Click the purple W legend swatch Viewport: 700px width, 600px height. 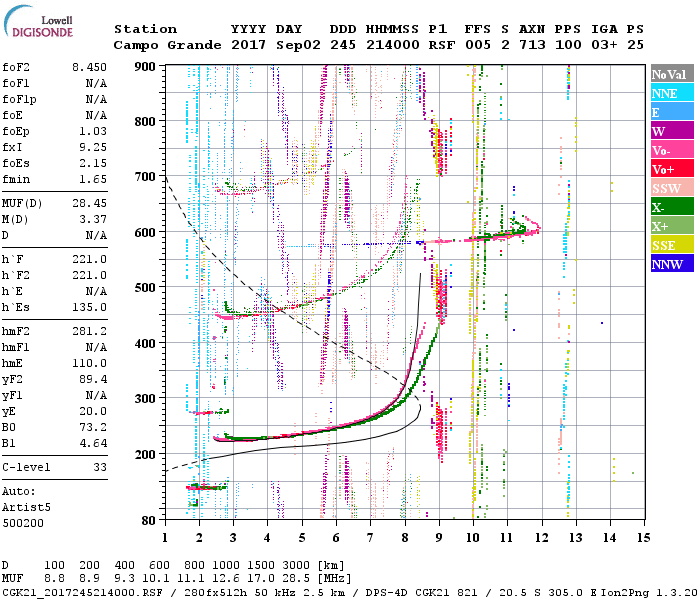671,132
